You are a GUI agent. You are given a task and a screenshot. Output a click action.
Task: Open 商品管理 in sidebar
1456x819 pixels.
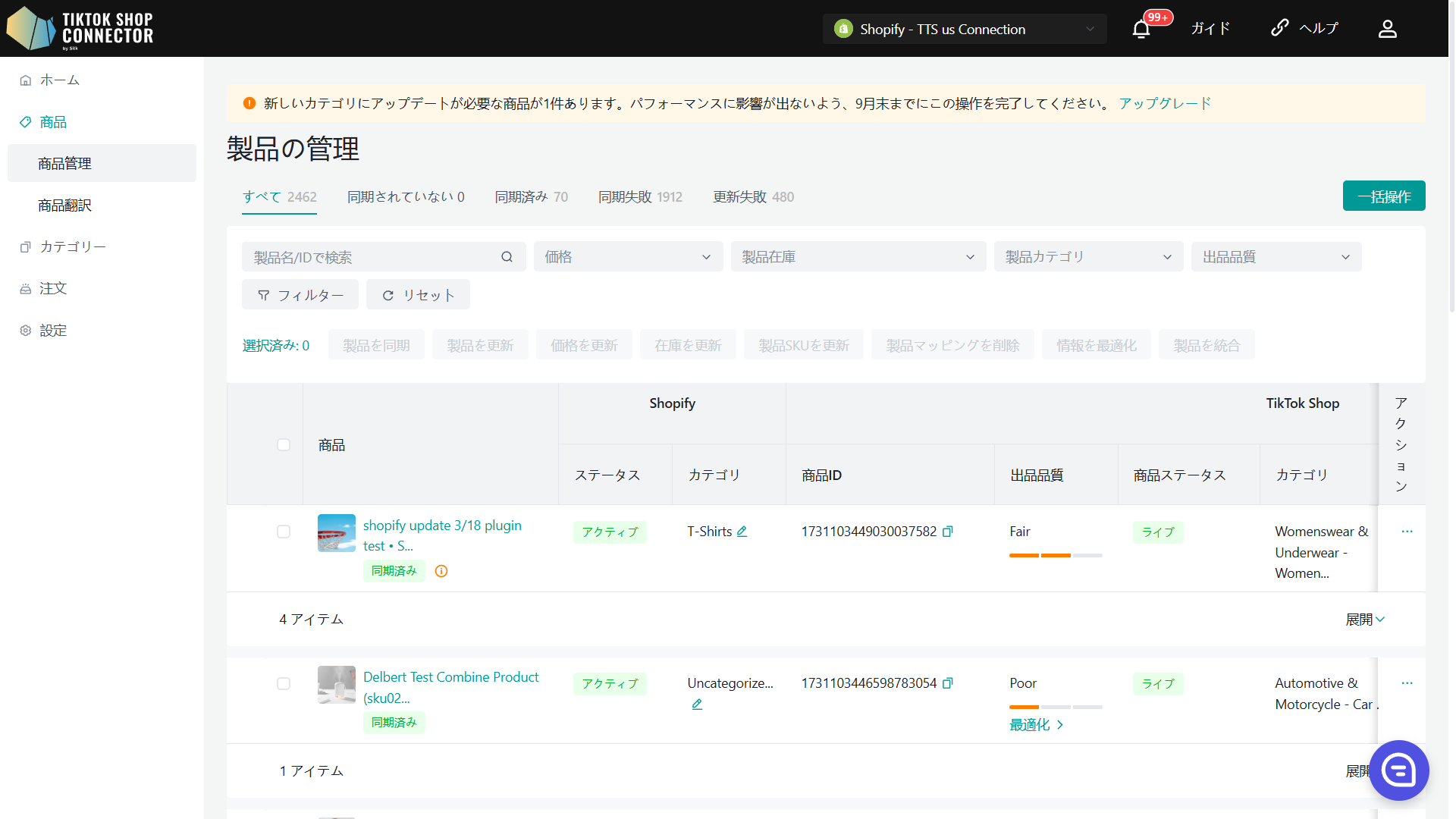pyautogui.click(x=102, y=163)
